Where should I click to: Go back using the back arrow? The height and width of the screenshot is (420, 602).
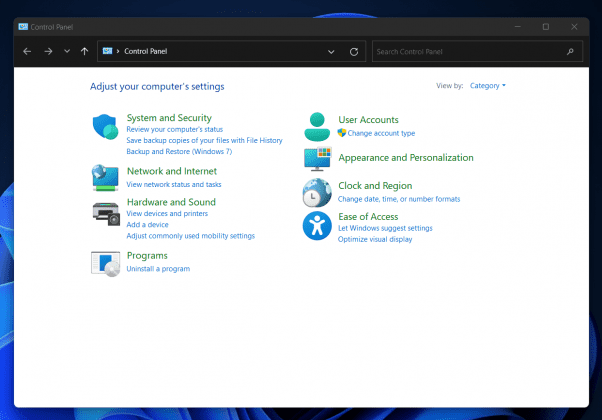click(27, 51)
